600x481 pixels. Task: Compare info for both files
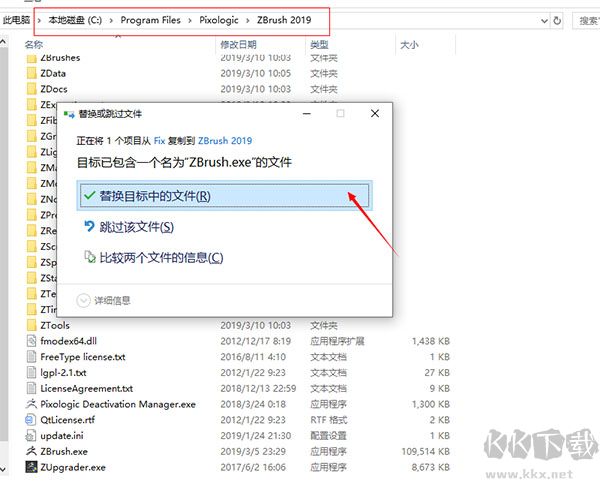coord(153,258)
